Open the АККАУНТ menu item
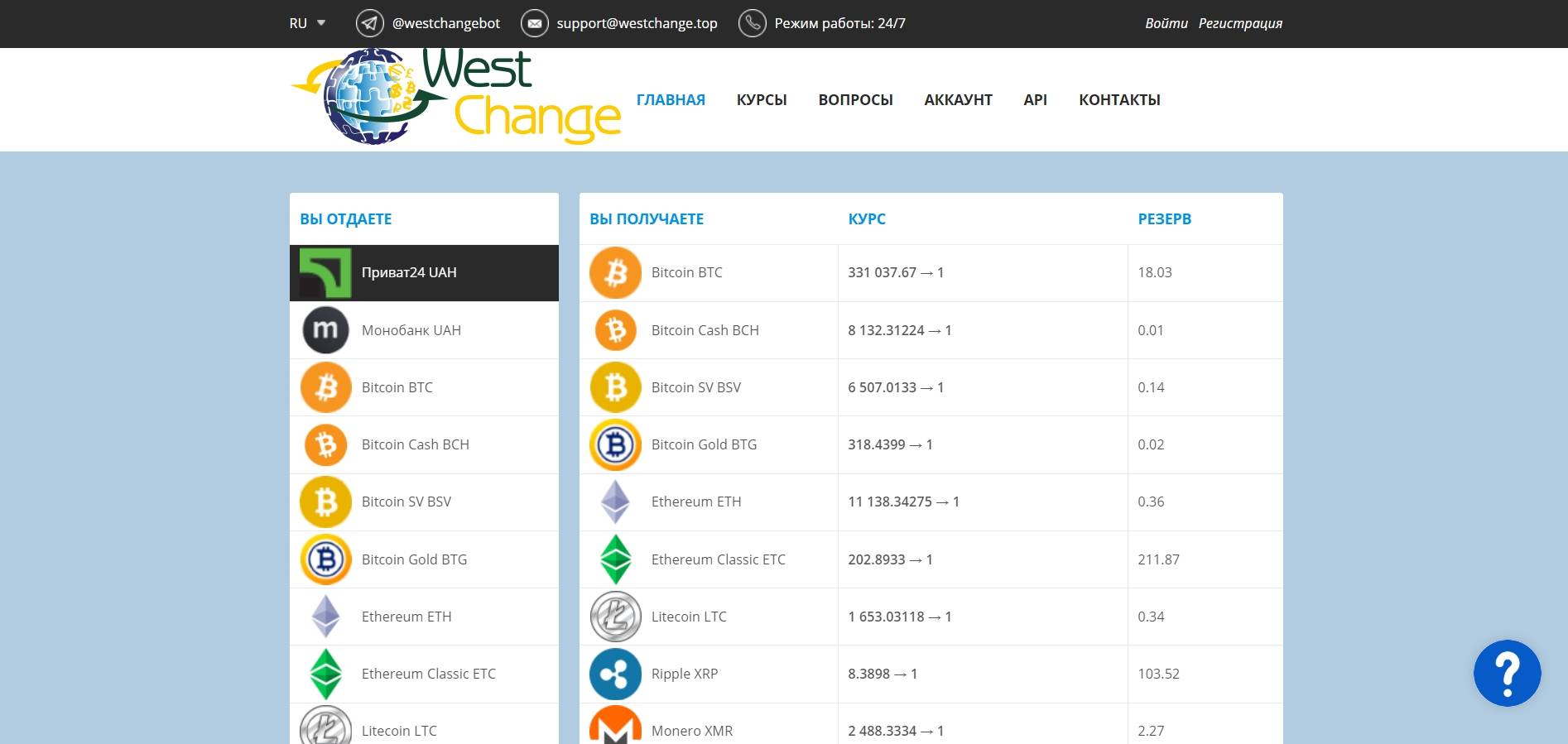 [958, 100]
